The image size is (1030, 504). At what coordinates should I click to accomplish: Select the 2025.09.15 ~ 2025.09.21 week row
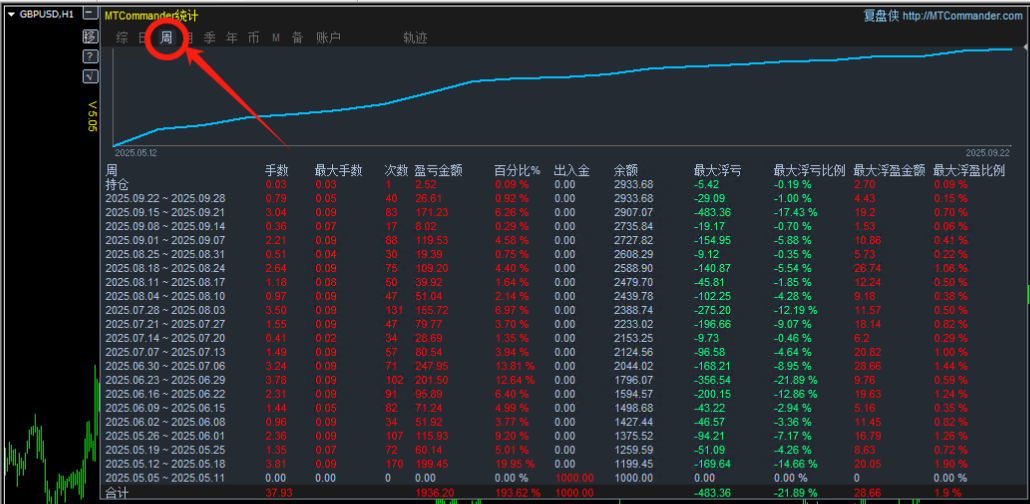tap(165, 212)
